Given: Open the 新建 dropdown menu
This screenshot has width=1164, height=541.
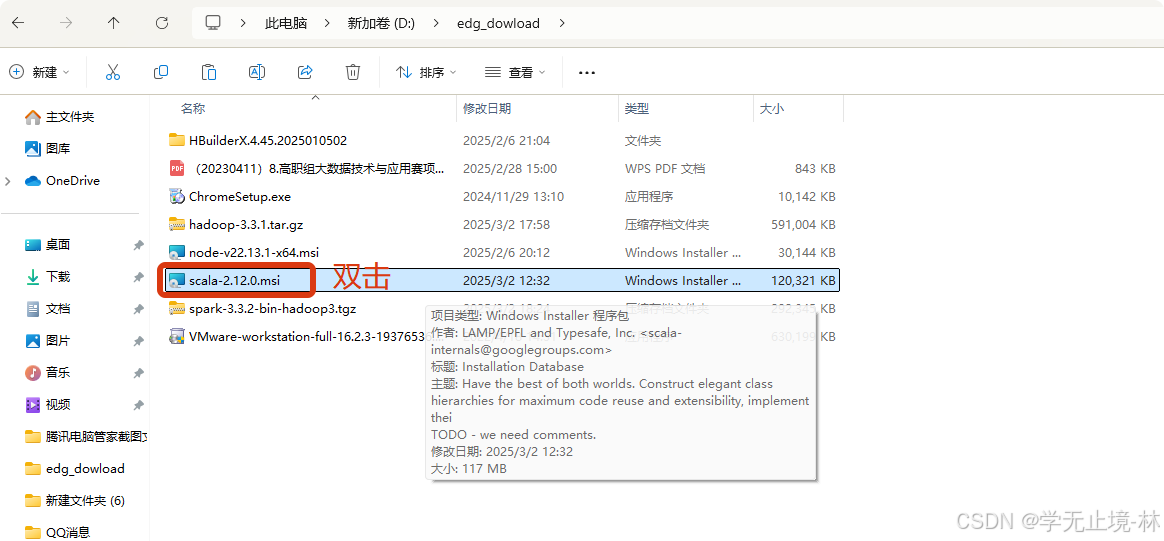Looking at the screenshot, I should coord(39,72).
